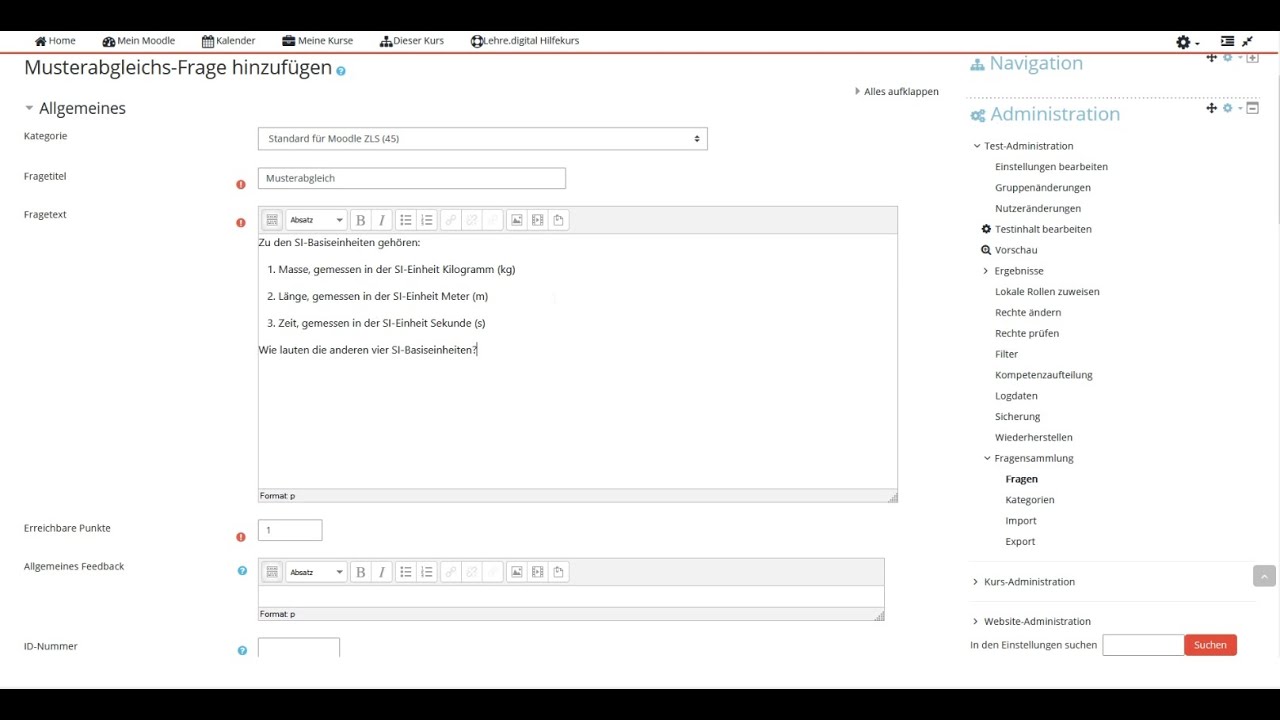This screenshot has width=1280, height=720.
Task: Apply bold in the Allgemeines Feedback editor
Action: point(360,572)
